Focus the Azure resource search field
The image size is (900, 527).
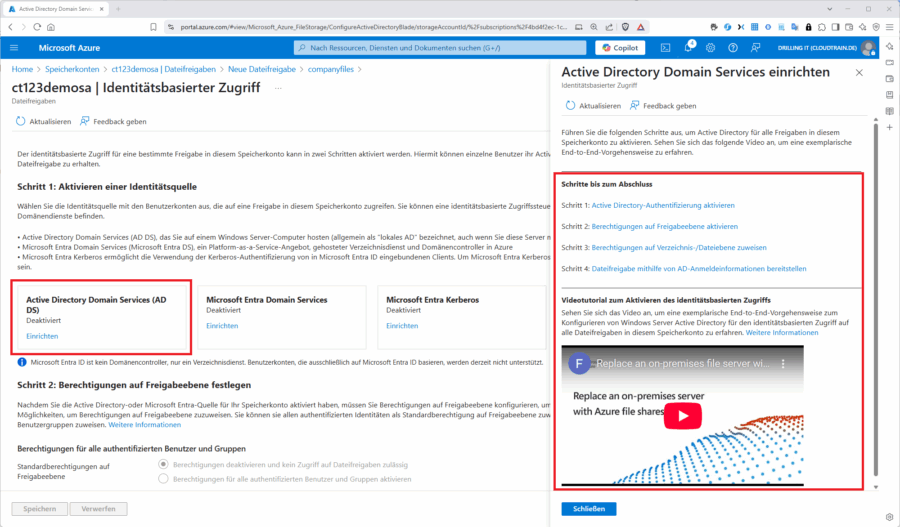click(x=440, y=48)
